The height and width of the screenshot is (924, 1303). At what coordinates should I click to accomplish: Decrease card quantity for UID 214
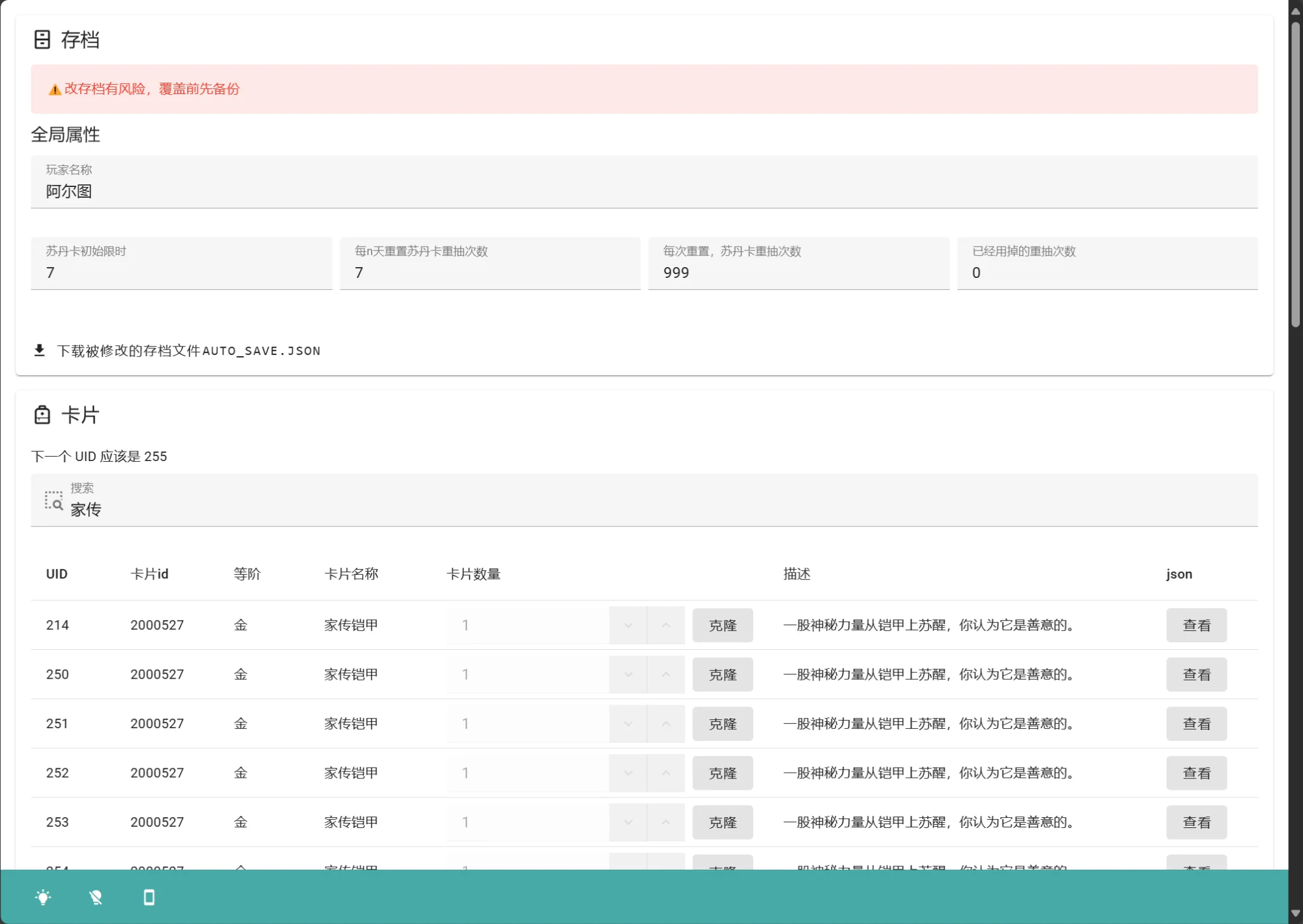coord(628,625)
